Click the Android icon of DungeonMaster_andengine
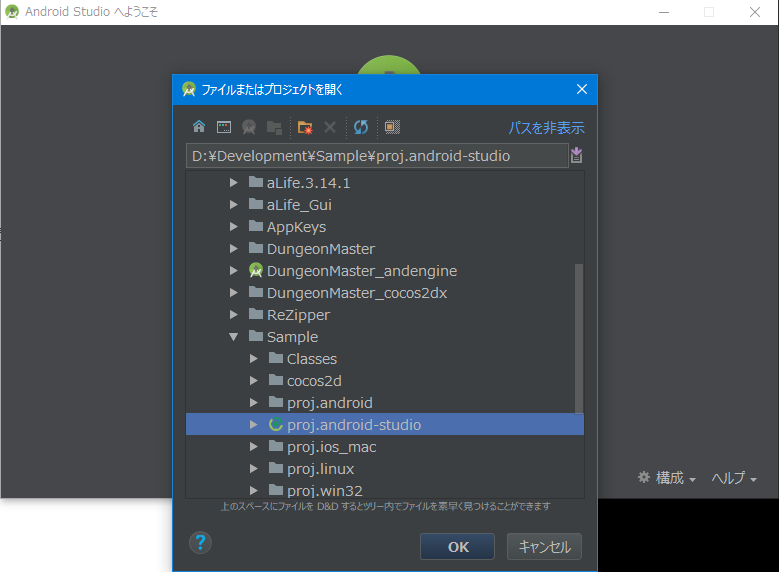Screen dimensions: 779x572 click(x=256, y=270)
